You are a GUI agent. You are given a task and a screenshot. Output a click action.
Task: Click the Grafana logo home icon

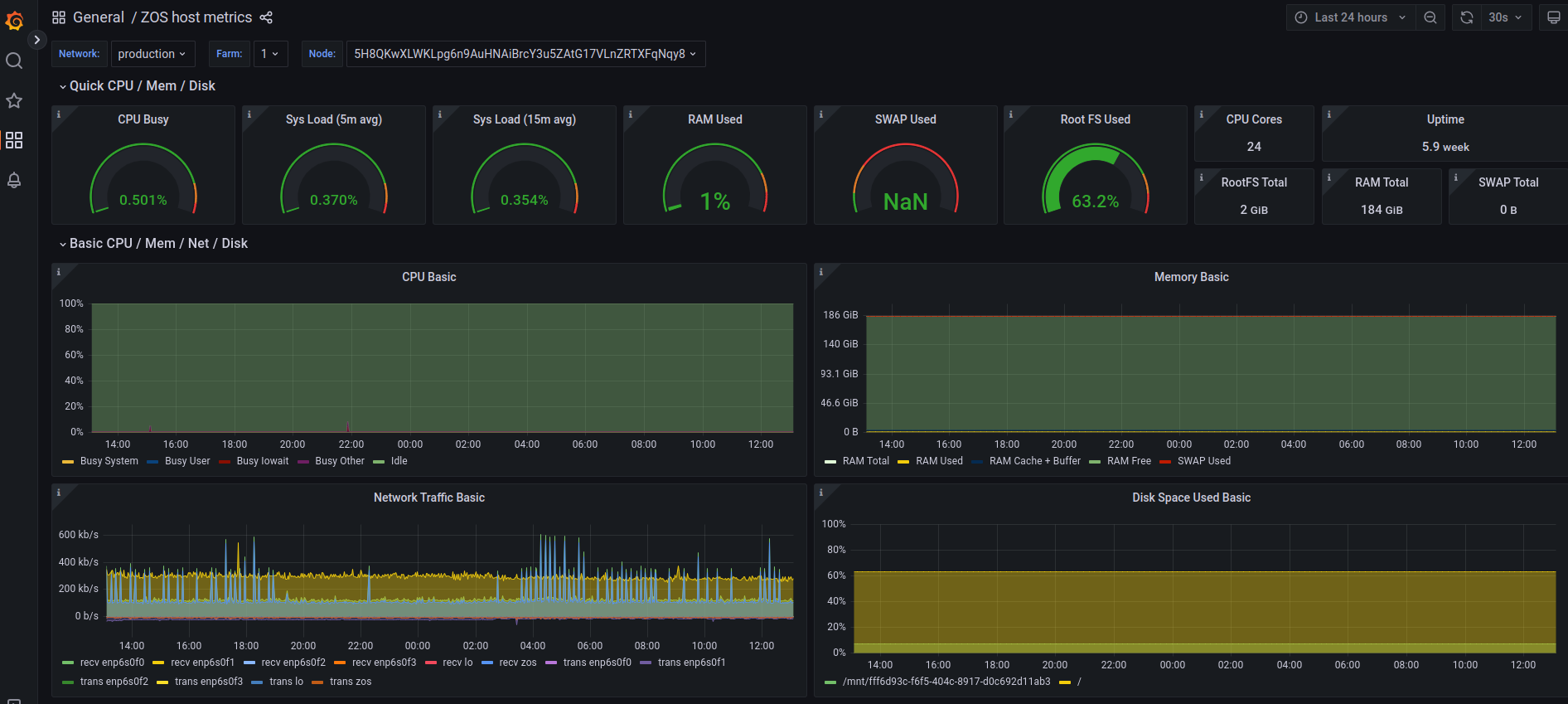coord(14,21)
